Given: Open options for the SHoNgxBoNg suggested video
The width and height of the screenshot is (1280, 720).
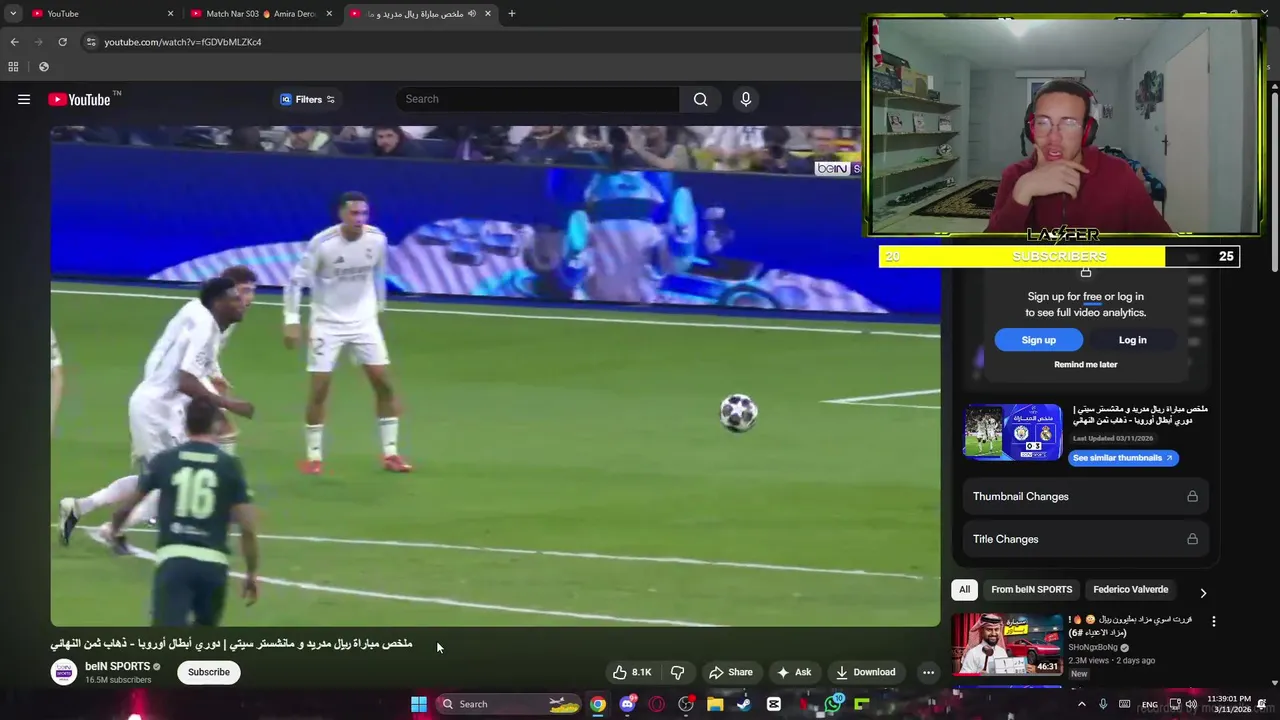Looking at the screenshot, I should (1214, 621).
